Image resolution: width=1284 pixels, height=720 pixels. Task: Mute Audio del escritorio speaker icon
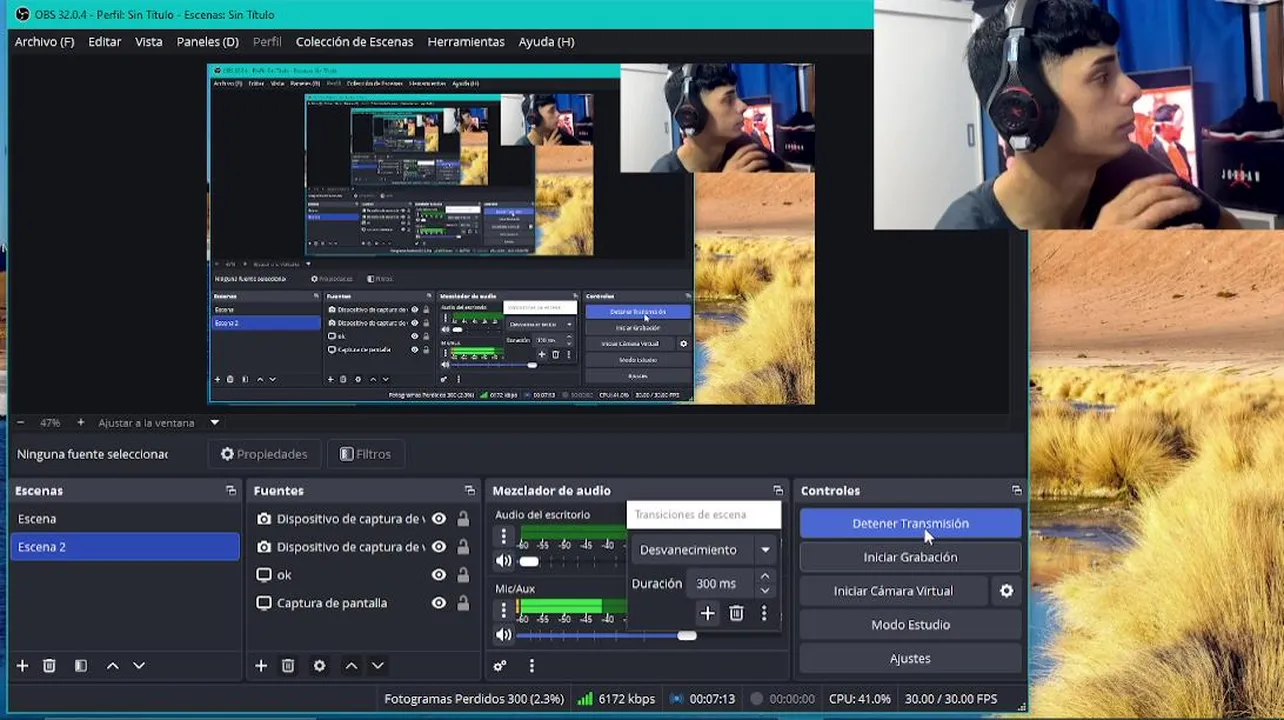504,561
